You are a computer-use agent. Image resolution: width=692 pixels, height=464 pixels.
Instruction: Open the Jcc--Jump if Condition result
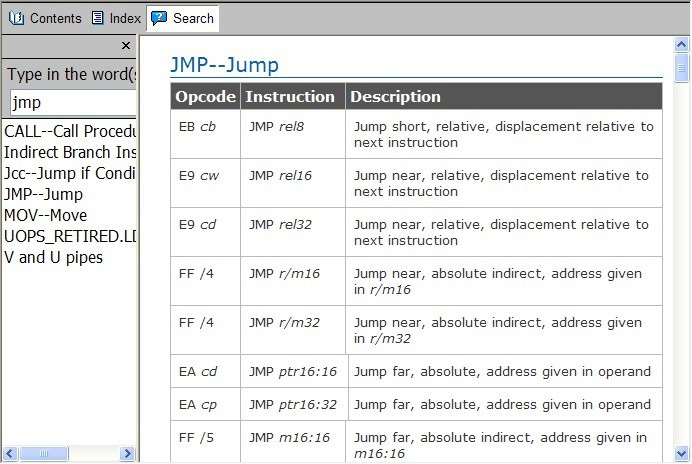point(70,173)
